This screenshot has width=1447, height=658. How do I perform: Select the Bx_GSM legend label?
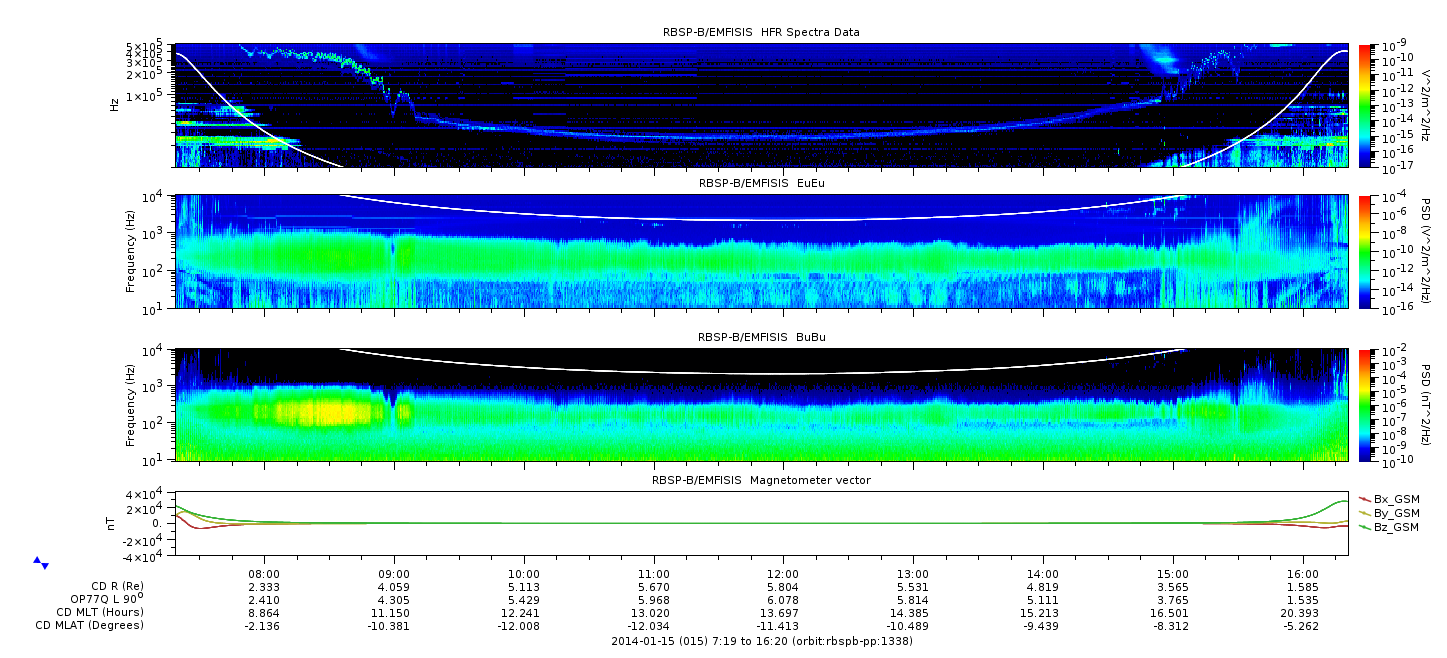tap(1396, 499)
